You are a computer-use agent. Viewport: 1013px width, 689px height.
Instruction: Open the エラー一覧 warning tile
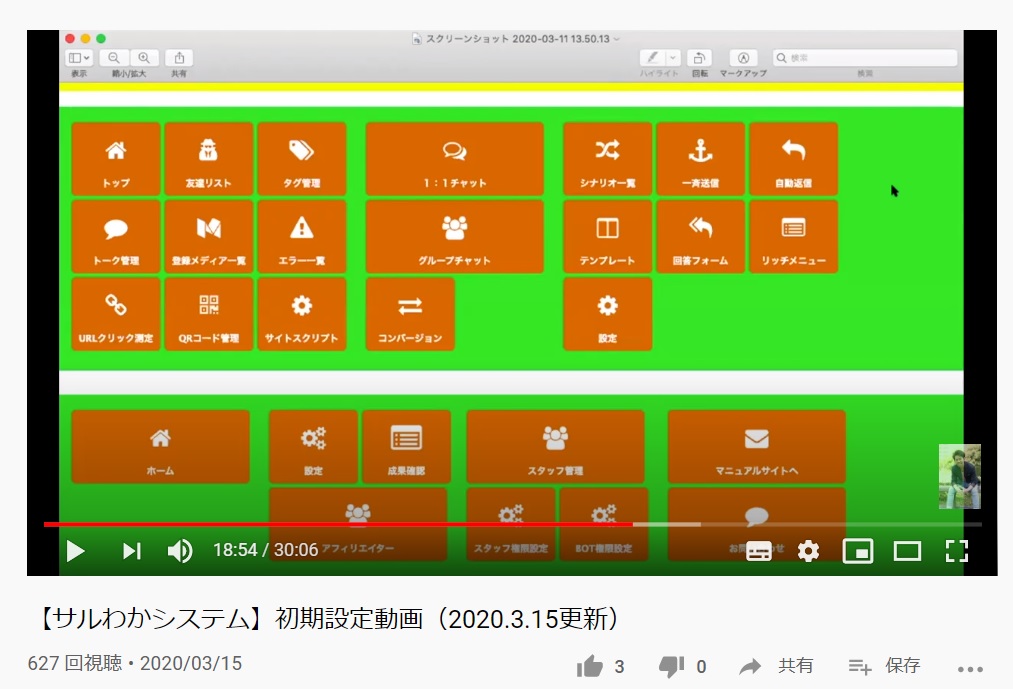pyautogui.click(x=302, y=237)
